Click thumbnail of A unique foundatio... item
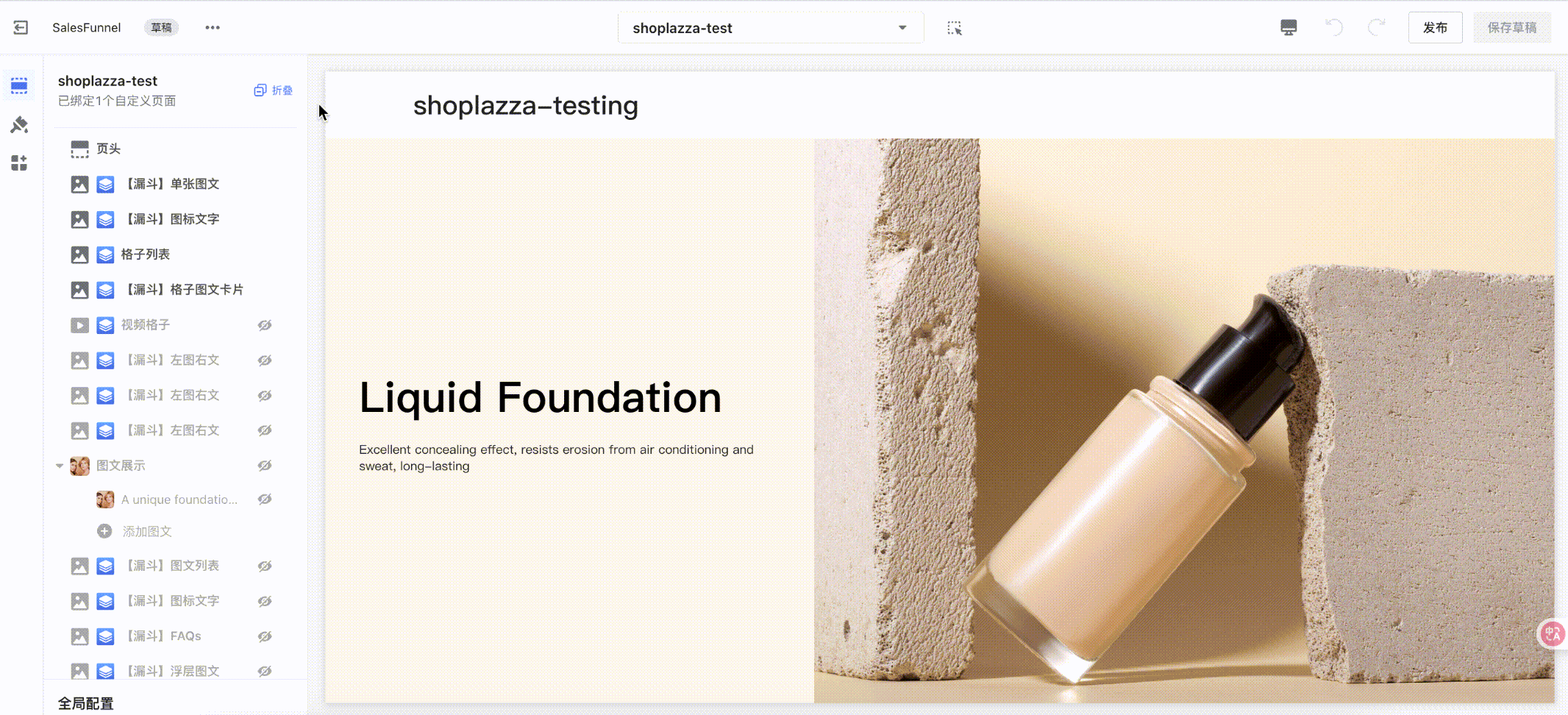Screen dimensions: 1568x715 105,499
